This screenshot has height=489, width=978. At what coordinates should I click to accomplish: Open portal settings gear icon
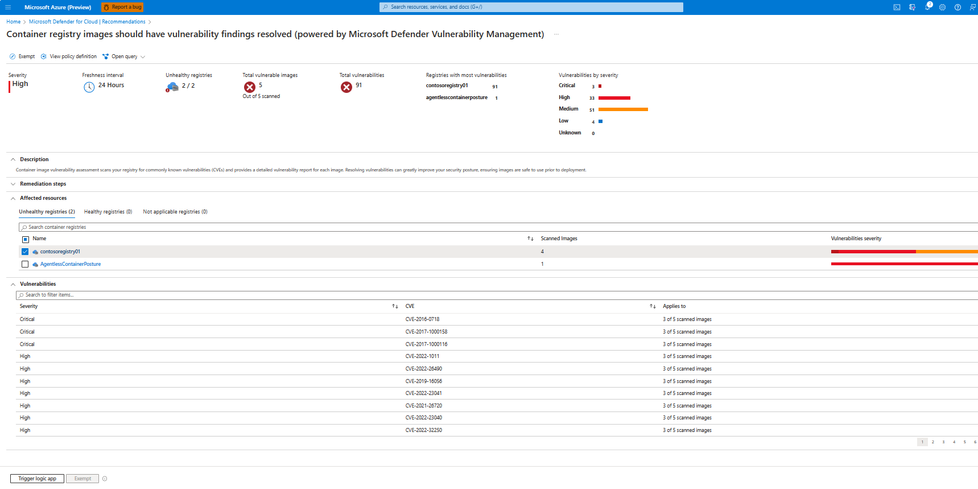[x=942, y=7]
